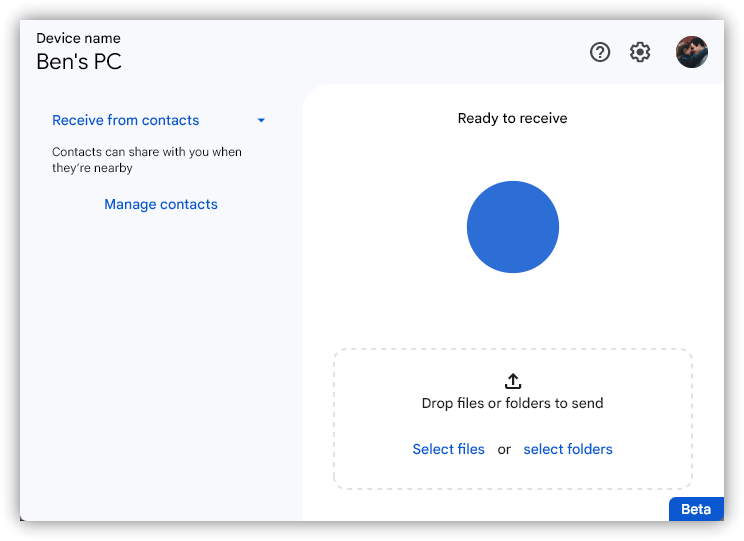Click the Beta badge
Viewport: 744px width, 541px height.
coord(696,509)
